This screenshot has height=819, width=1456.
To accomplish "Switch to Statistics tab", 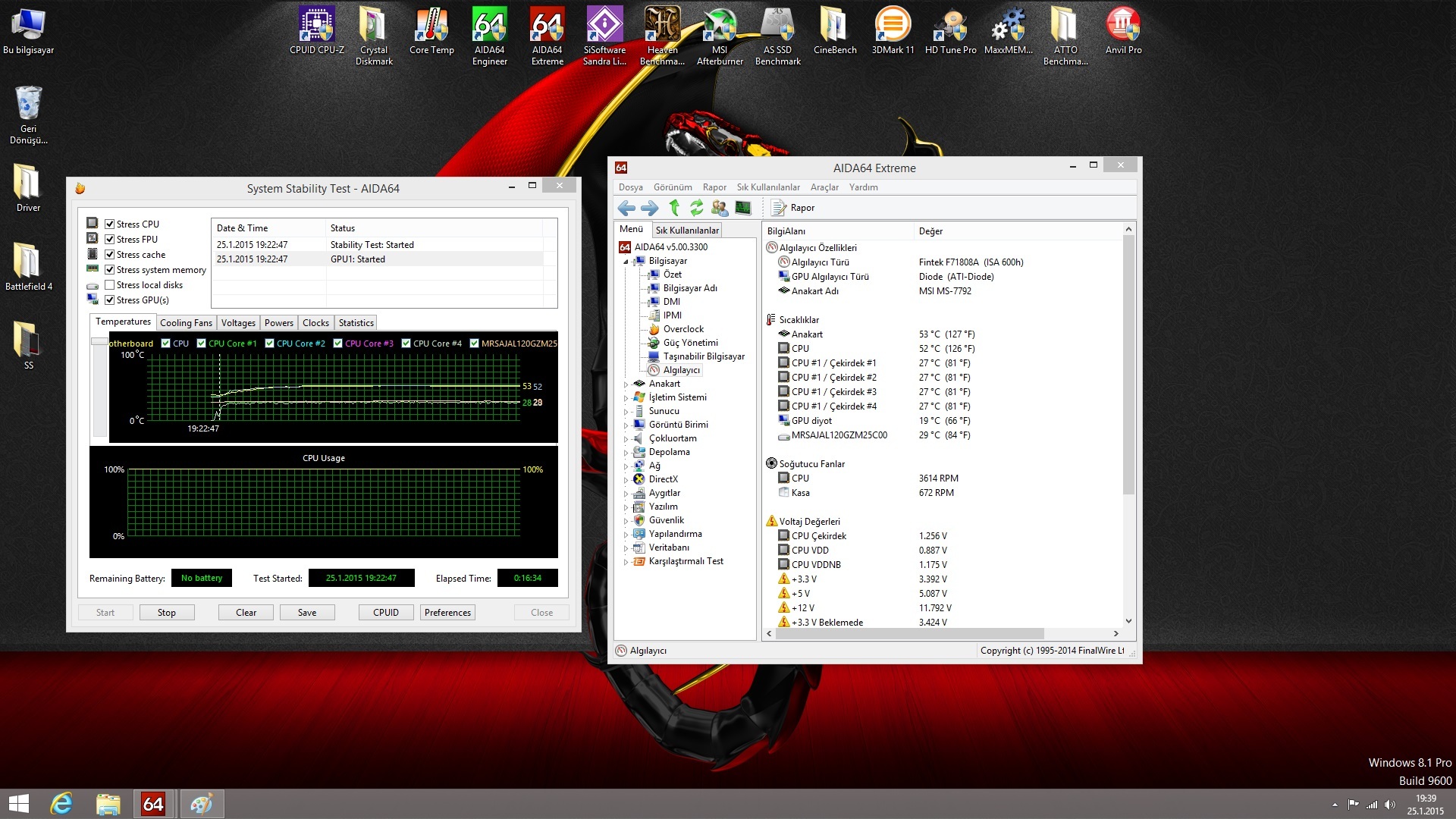I will (x=356, y=323).
